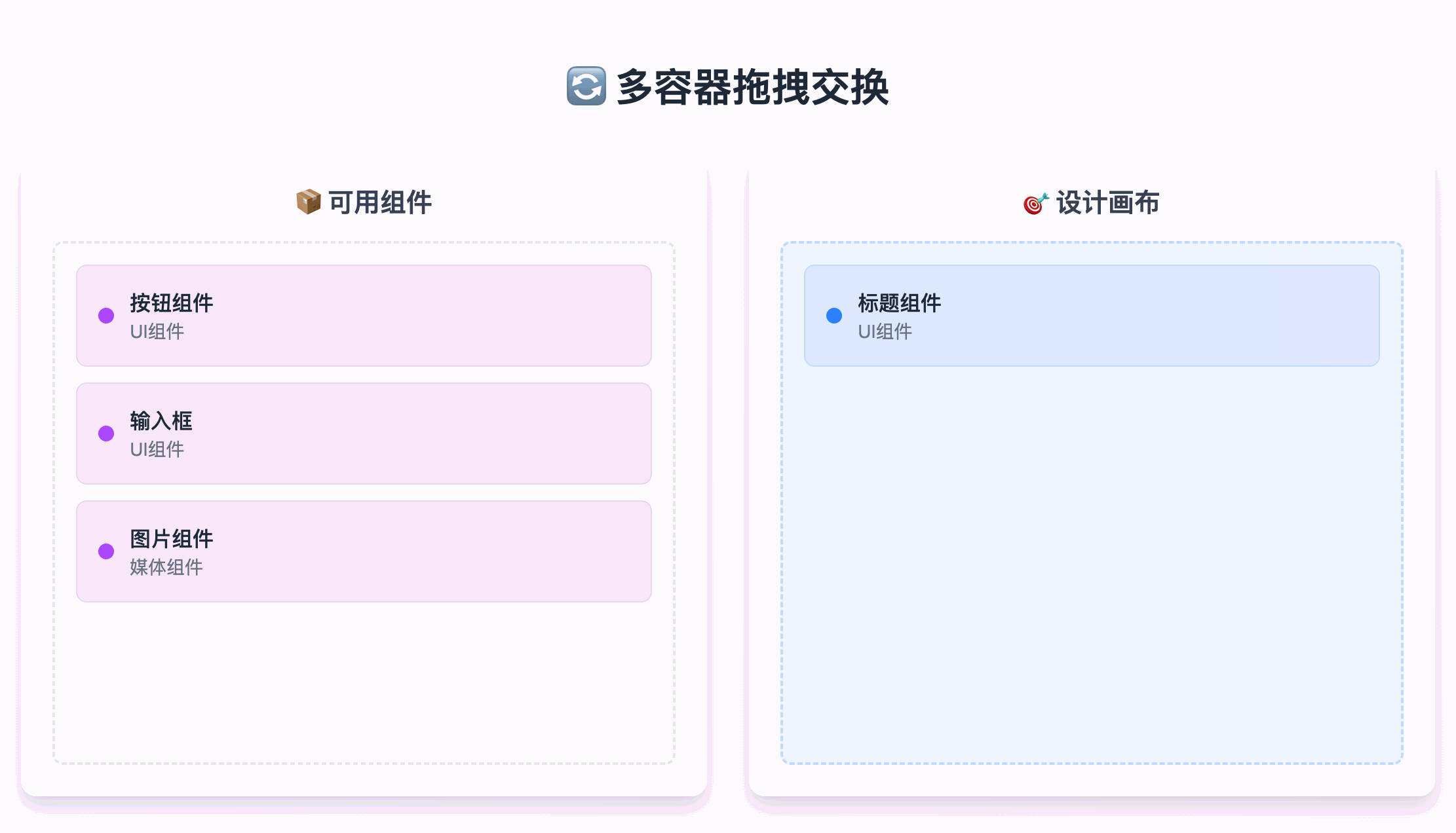Click empty space below 图片组件 card
This screenshot has height=833, width=1456.
364,681
